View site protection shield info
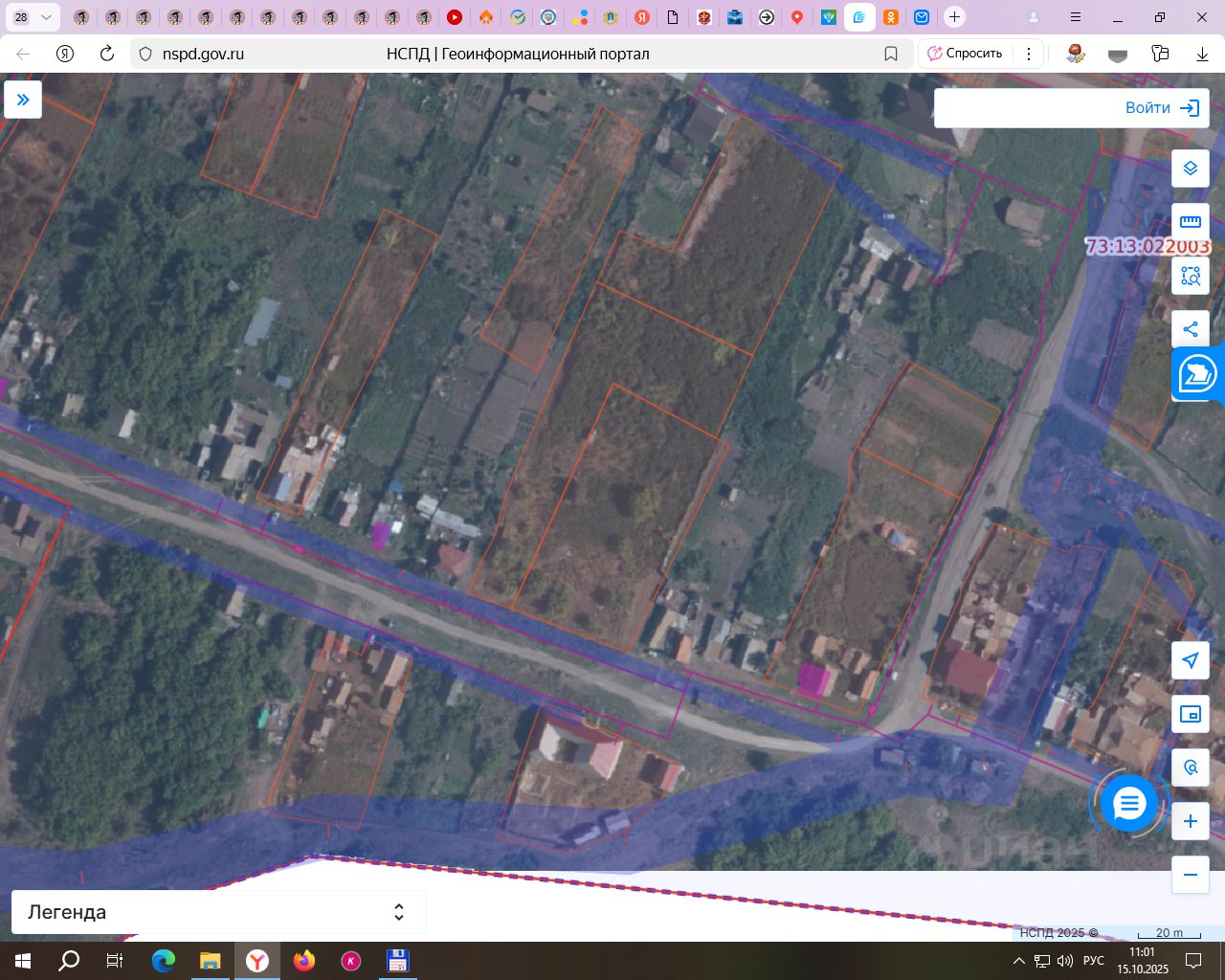 [x=145, y=54]
